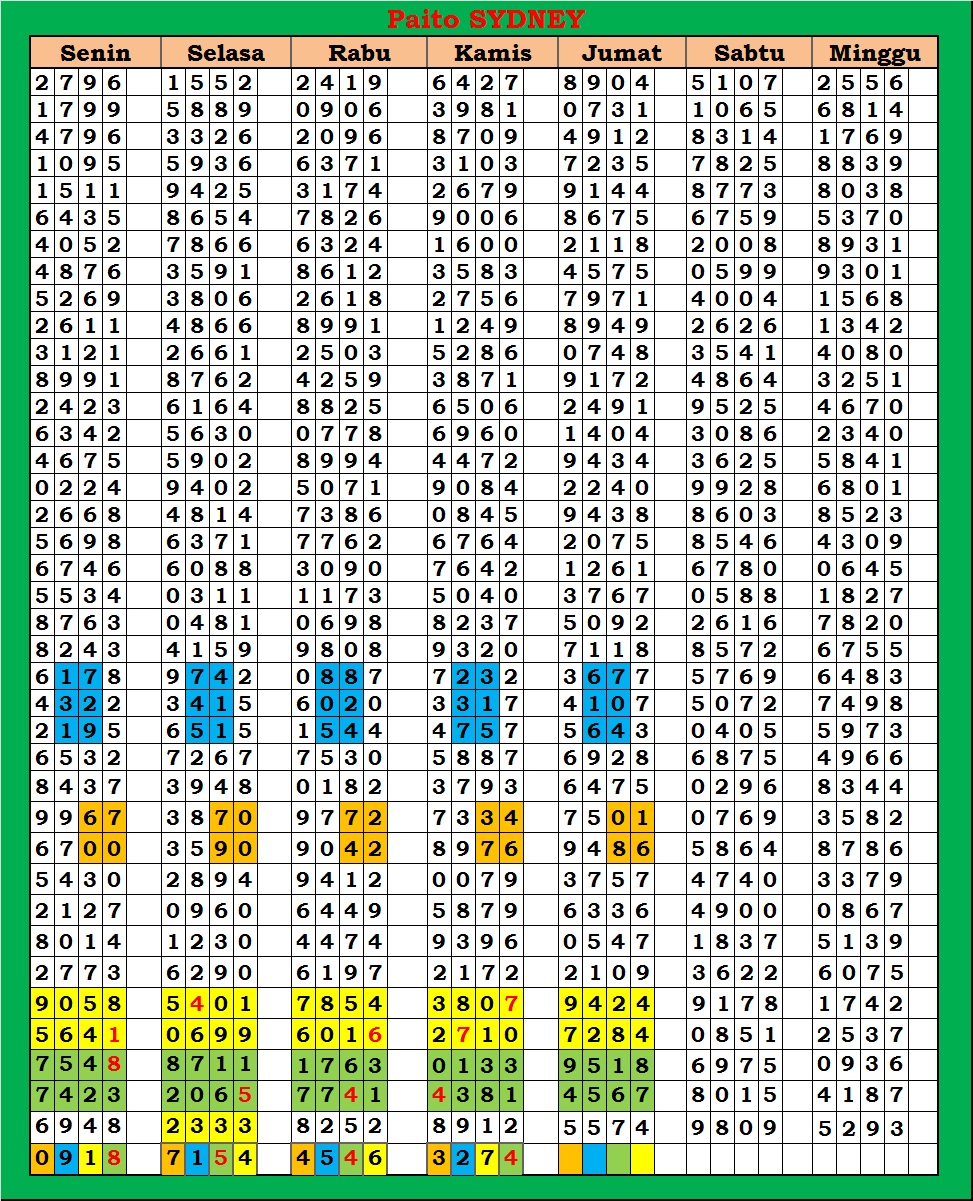
Task: Choose the Kamis column header
Action: 492,53
